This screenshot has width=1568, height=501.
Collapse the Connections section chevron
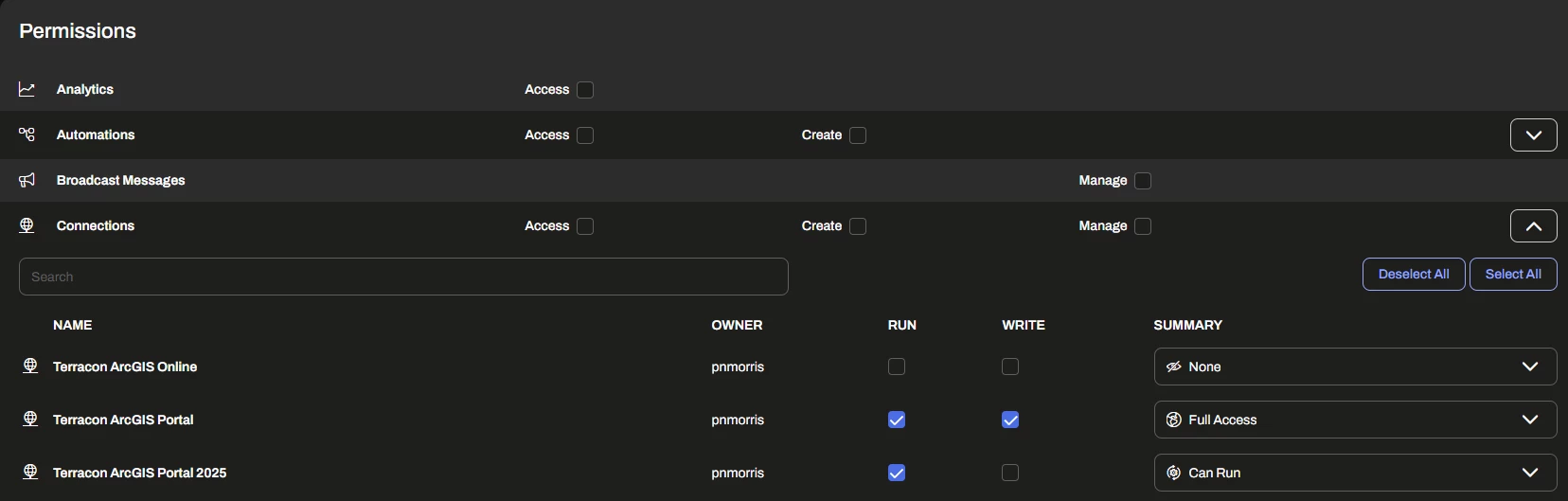[x=1534, y=225]
